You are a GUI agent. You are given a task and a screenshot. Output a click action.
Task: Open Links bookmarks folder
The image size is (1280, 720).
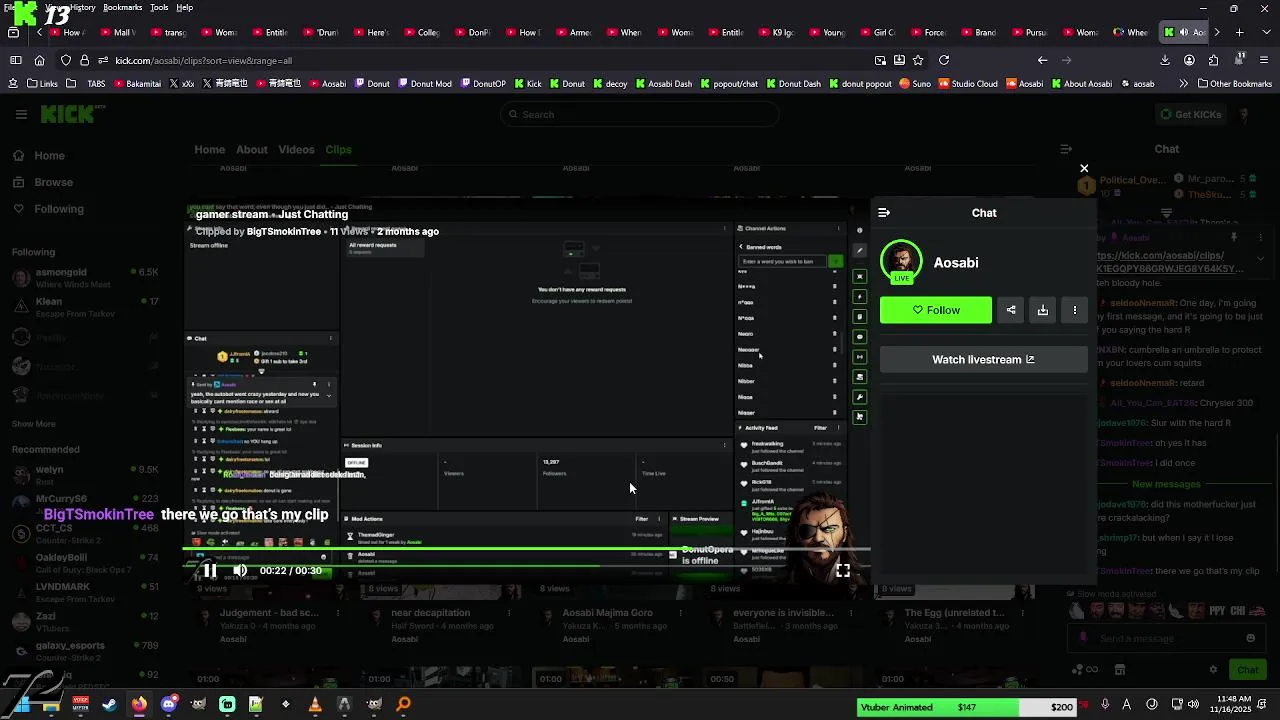pyautogui.click(x=43, y=84)
